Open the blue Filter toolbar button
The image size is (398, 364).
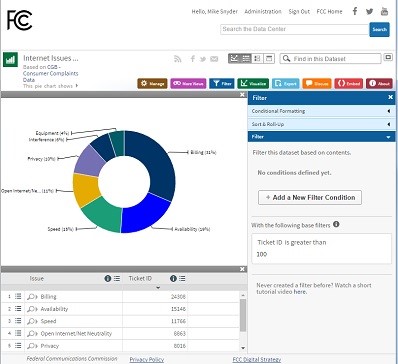coord(222,83)
